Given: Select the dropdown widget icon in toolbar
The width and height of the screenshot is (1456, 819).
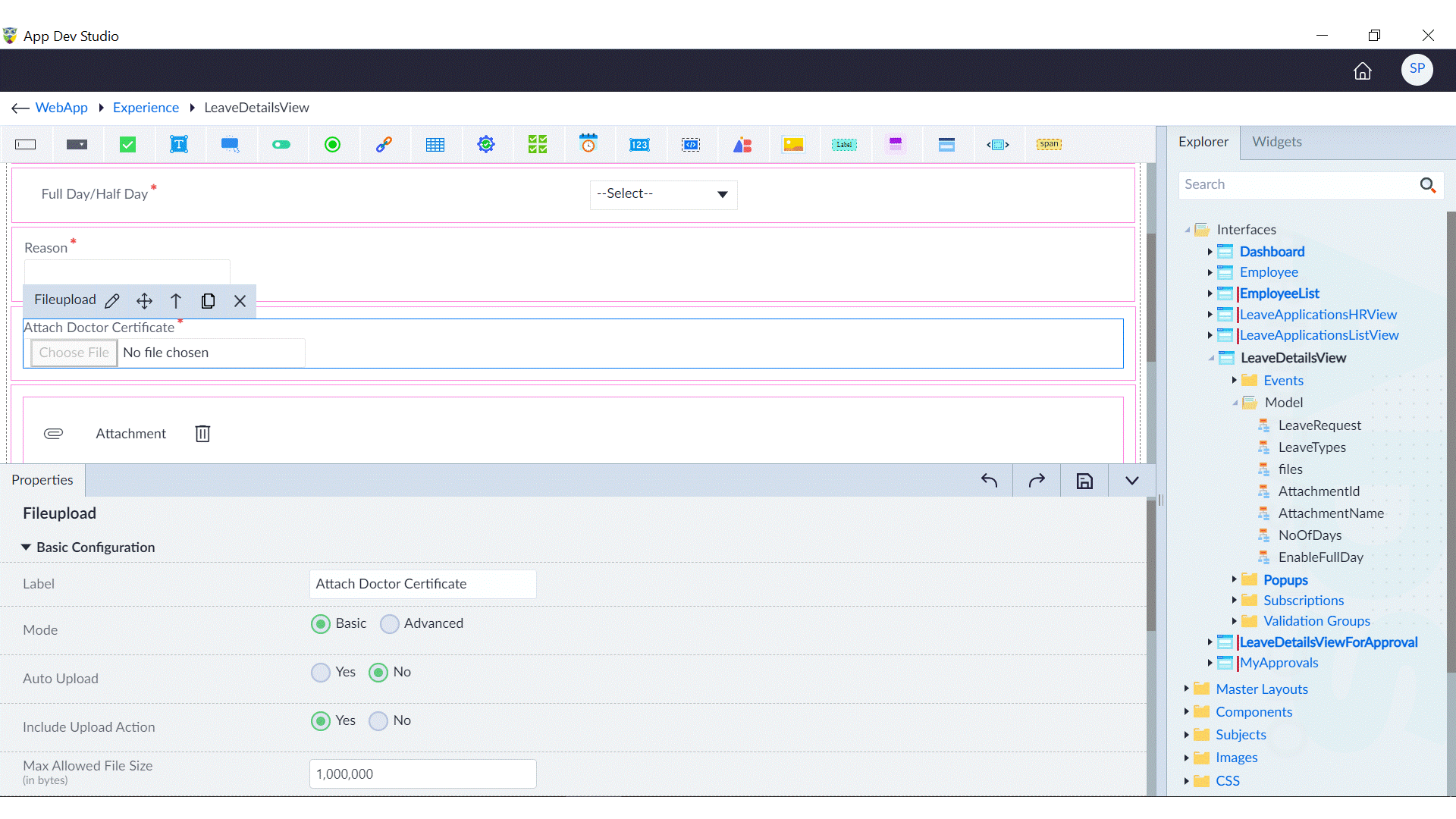Looking at the screenshot, I should 77,145.
